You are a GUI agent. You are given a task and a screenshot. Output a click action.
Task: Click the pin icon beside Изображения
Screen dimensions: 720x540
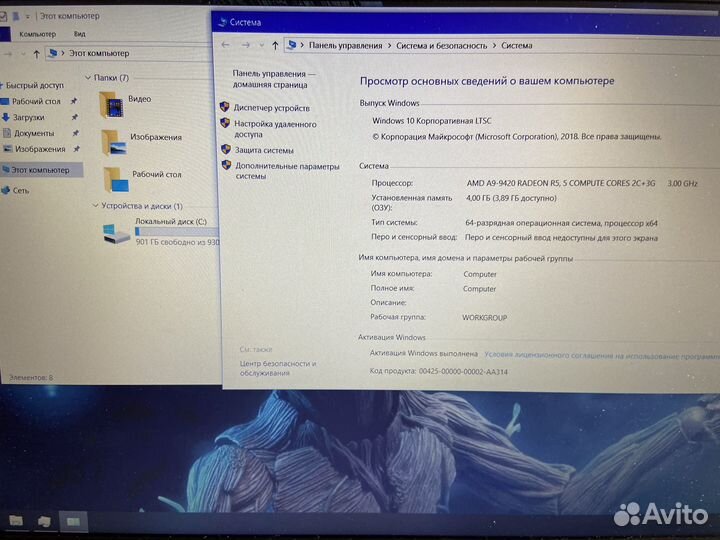[77, 149]
